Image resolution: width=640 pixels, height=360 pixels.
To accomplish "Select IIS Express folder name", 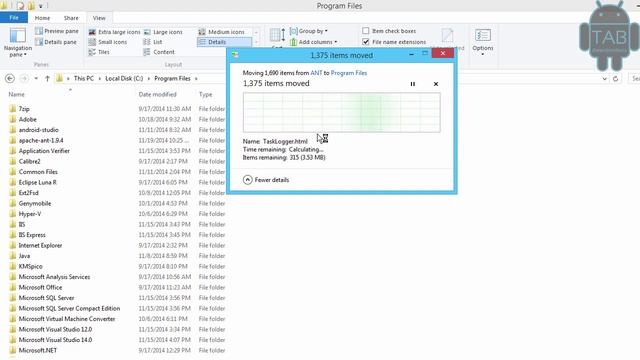I will pyautogui.click(x=32, y=235).
